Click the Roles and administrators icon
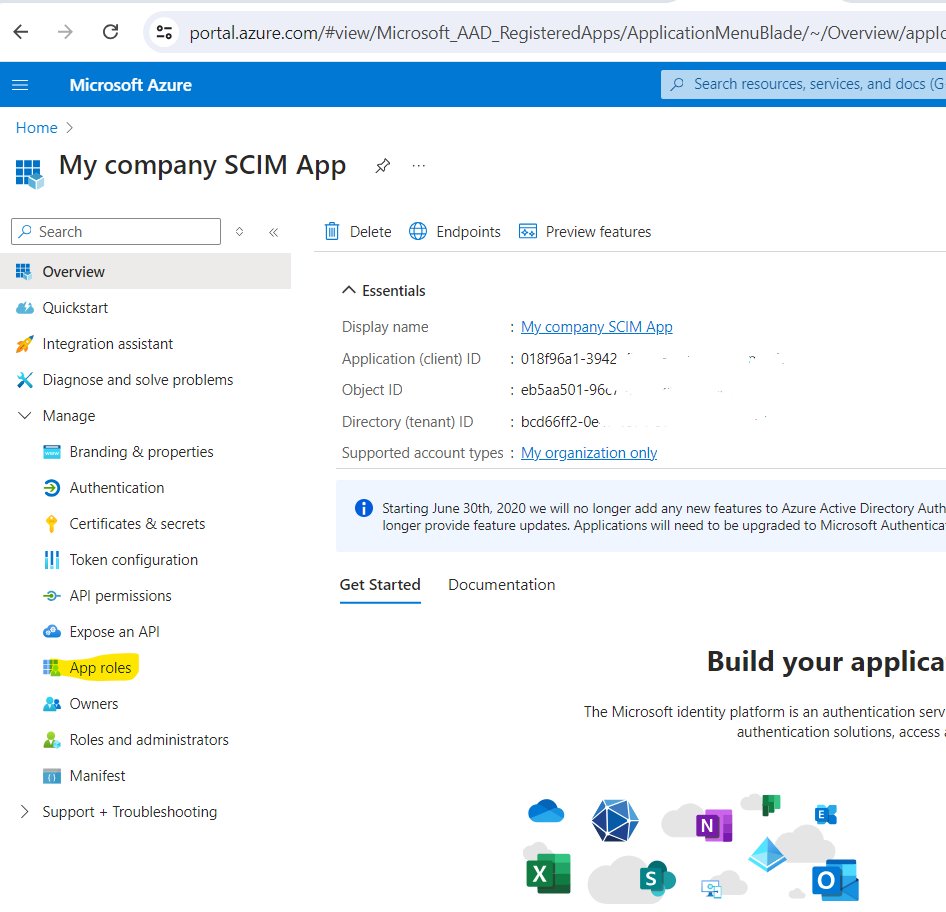The width and height of the screenshot is (946, 912). pyautogui.click(x=52, y=740)
